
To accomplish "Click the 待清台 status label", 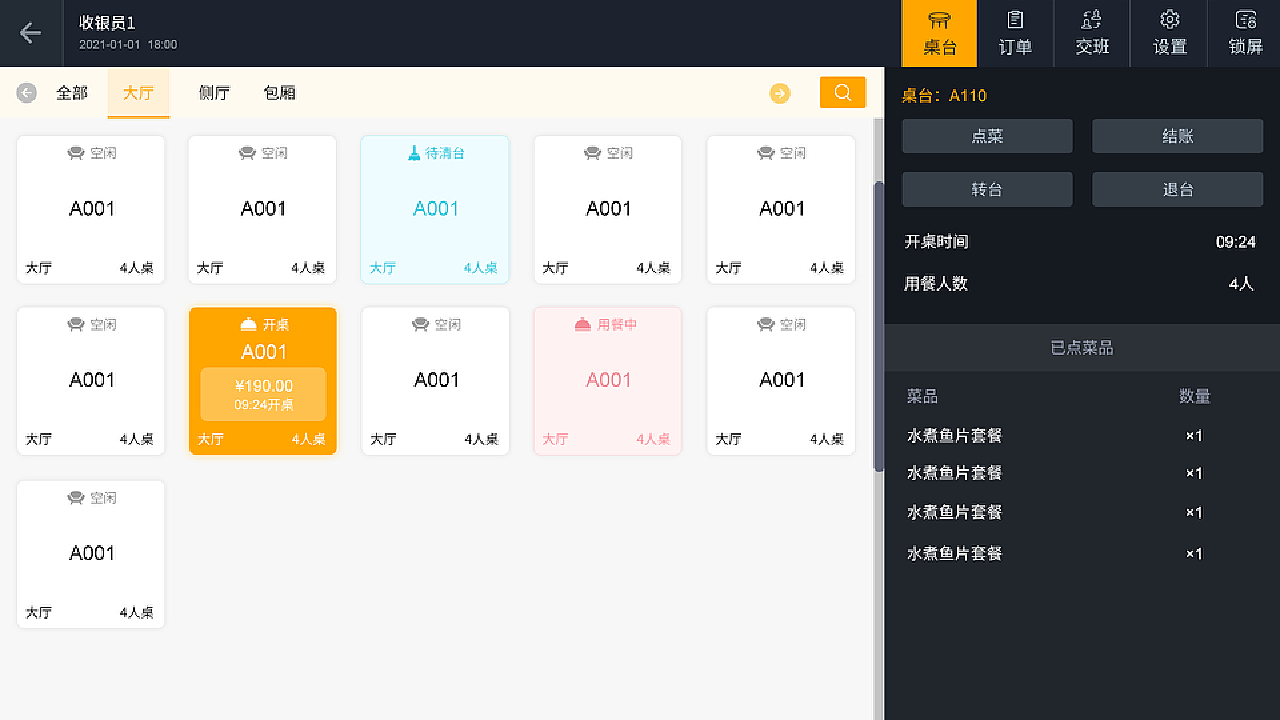I will point(445,153).
